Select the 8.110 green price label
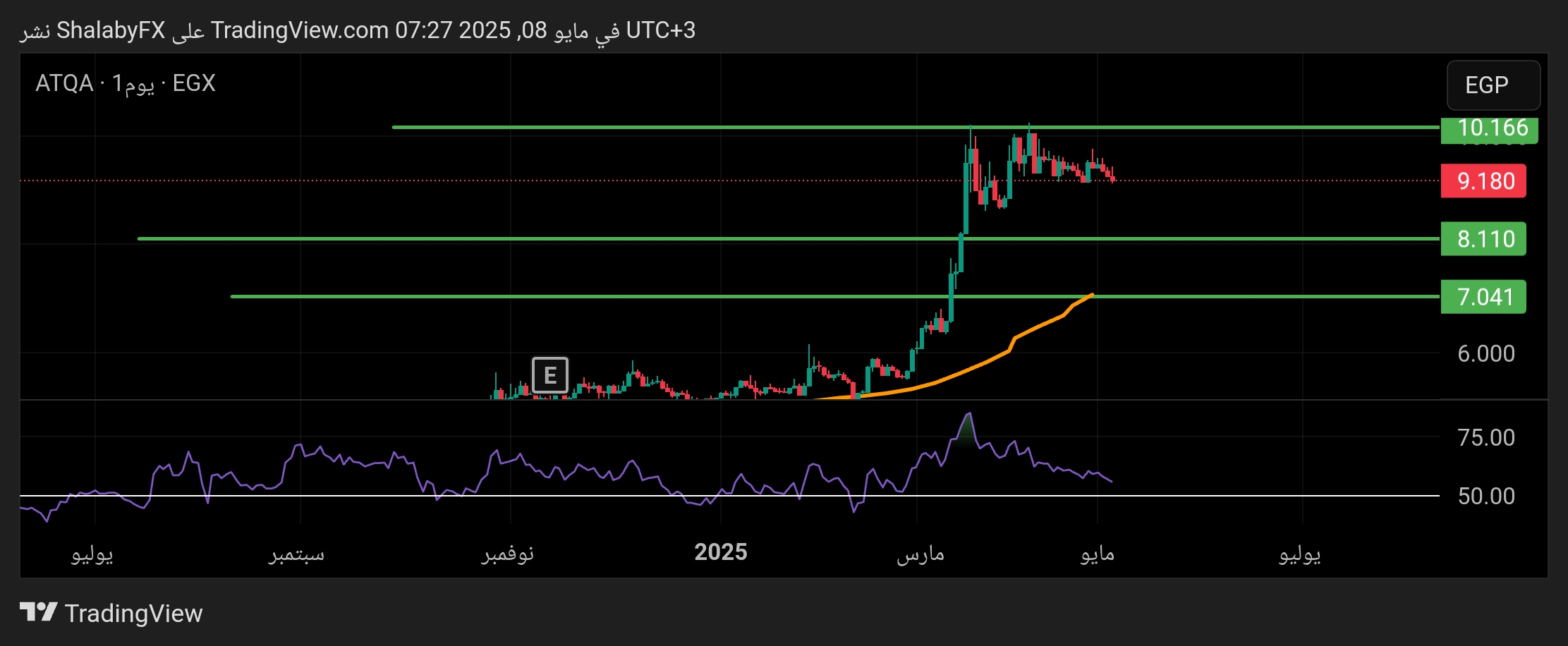Image resolution: width=1568 pixels, height=646 pixels. pos(1483,239)
